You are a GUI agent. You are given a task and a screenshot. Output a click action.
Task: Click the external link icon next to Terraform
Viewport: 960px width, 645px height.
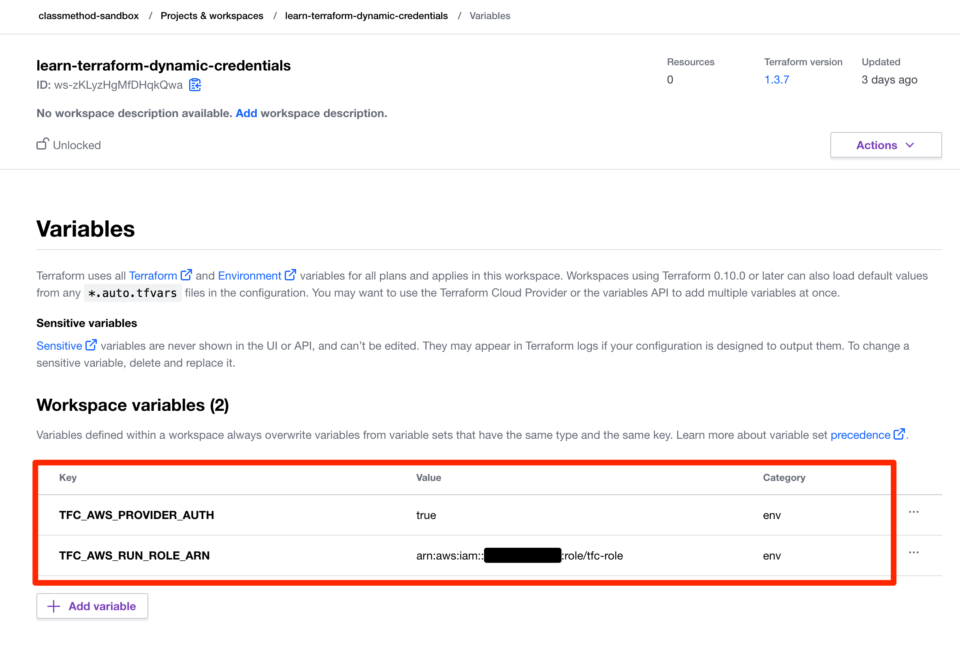pos(186,275)
